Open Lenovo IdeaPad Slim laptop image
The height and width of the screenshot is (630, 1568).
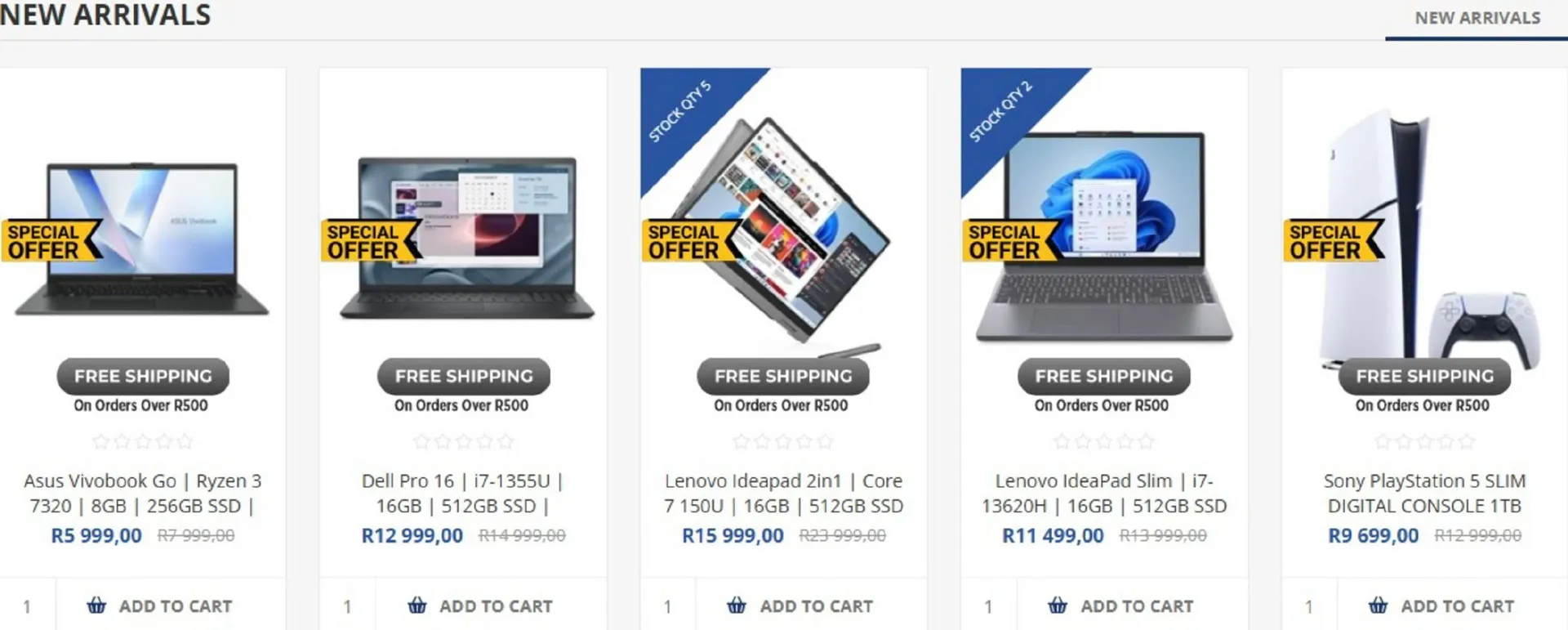[1104, 237]
